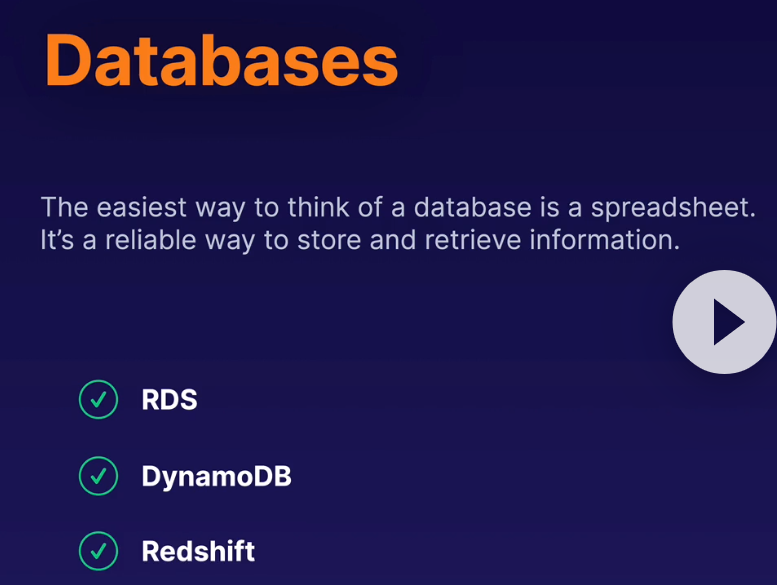Click the orange Databases heading
The image size is (777, 585).
pos(221,60)
